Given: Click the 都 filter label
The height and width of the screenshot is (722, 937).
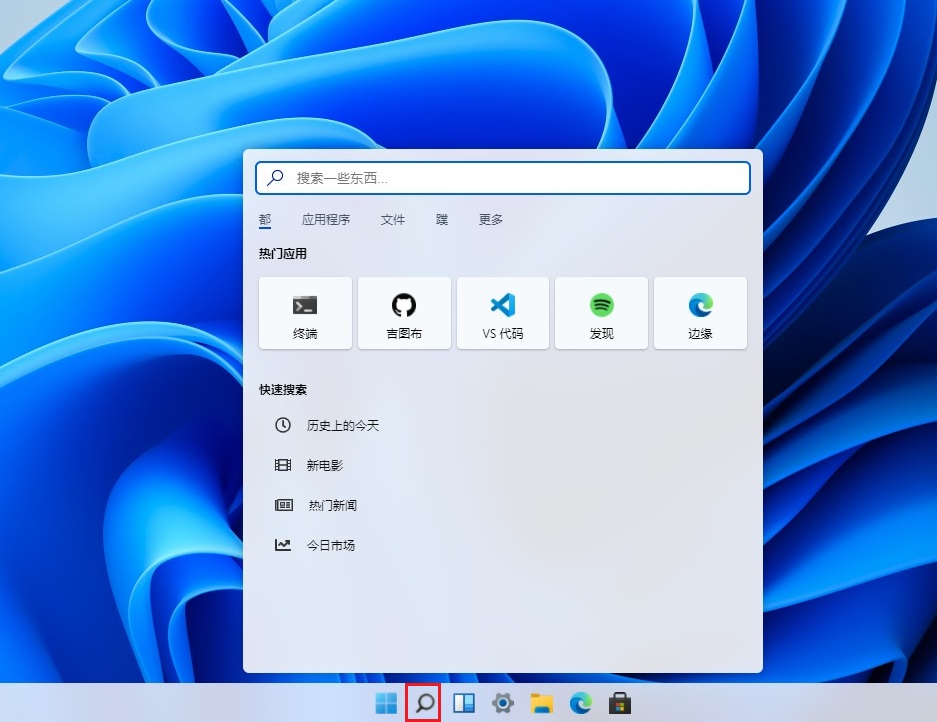Looking at the screenshot, I should (x=265, y=219).
